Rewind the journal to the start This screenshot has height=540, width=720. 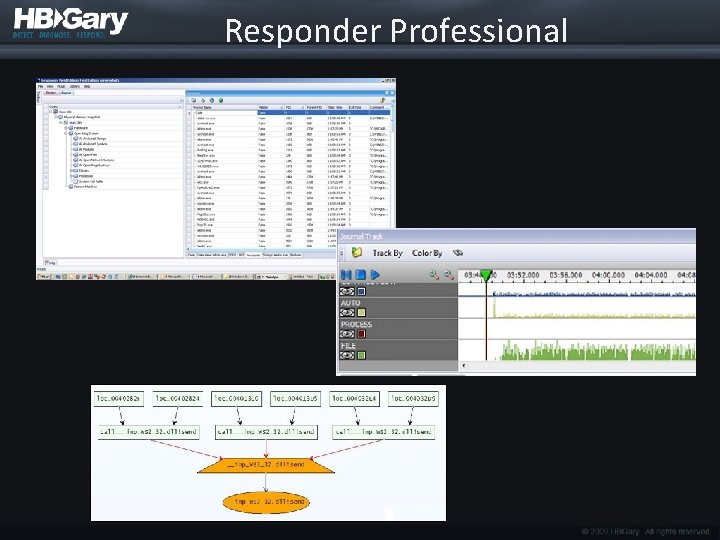pos(346,275)
